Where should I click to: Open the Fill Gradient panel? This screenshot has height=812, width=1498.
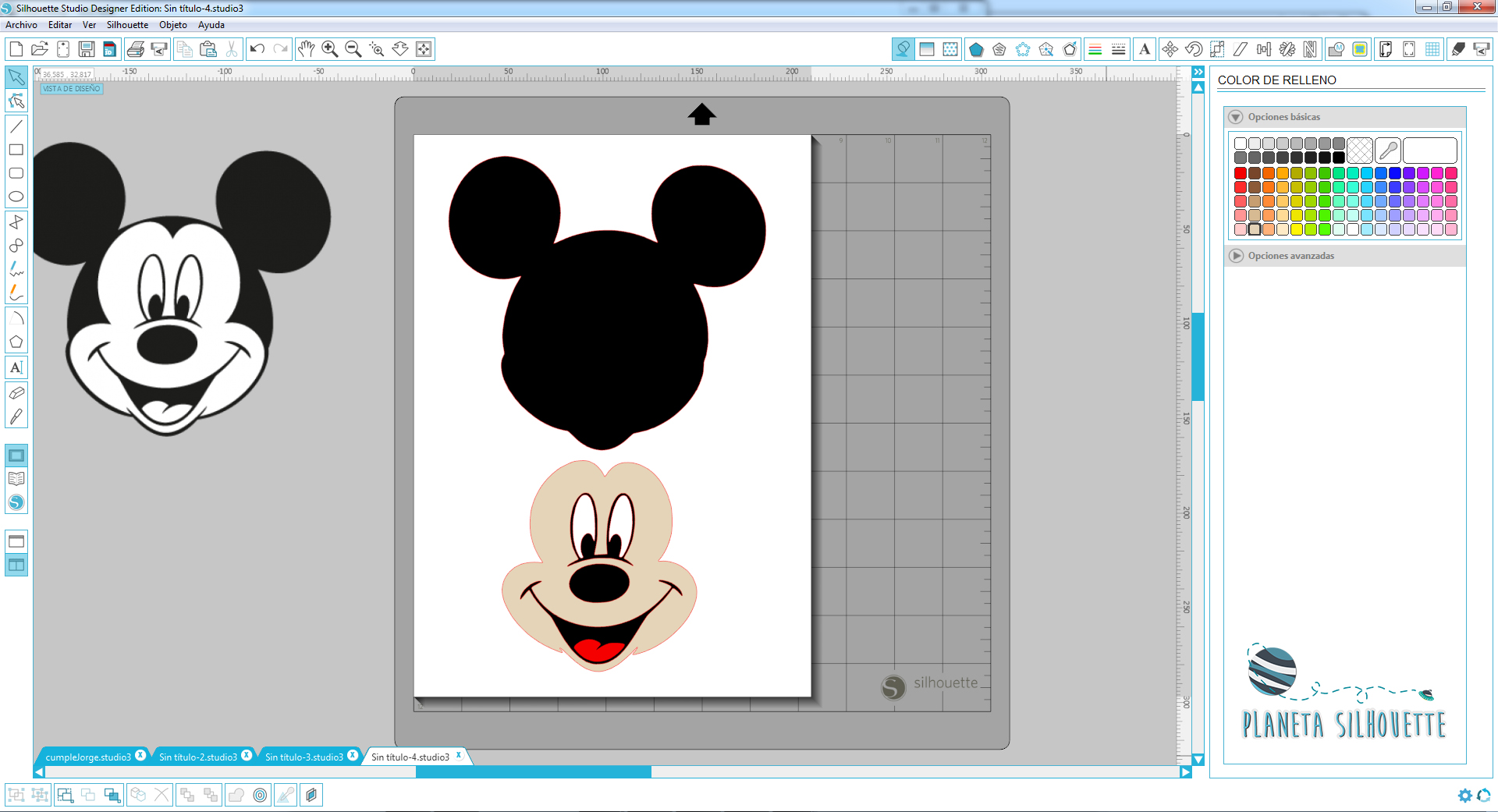[x=927, y=49]
